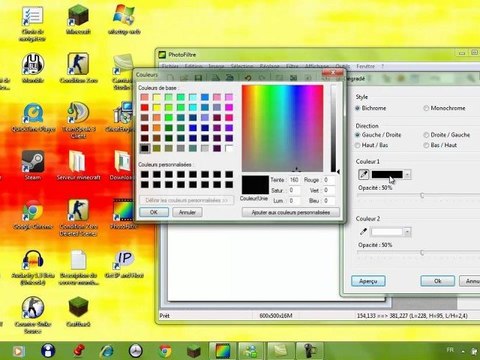Open the Google Chrome desktop shortcut
Image resolution: width=480 pixels, height=360 pixels.
click(x=33, y=211)
